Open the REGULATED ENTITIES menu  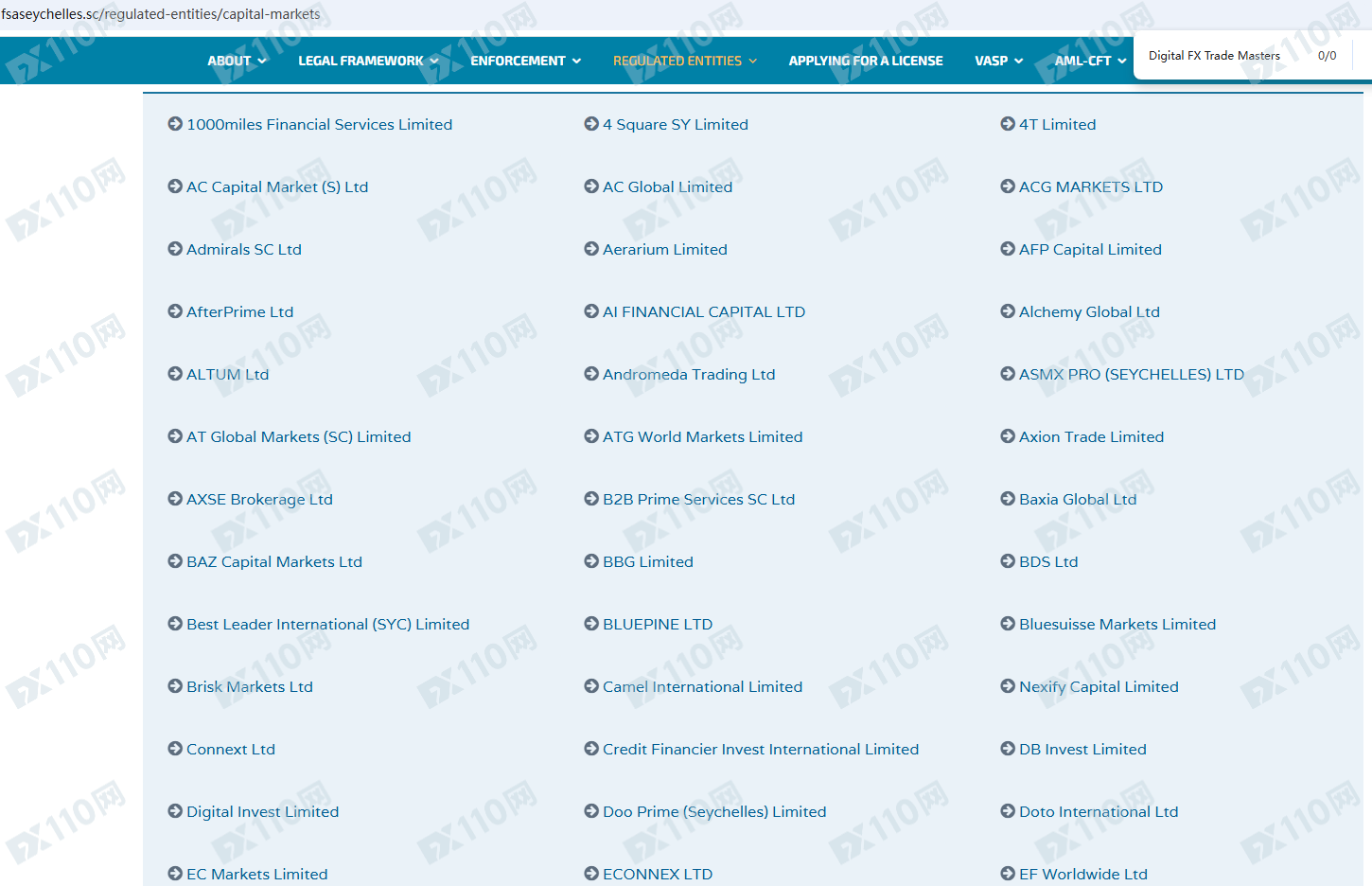coord(685,61)
